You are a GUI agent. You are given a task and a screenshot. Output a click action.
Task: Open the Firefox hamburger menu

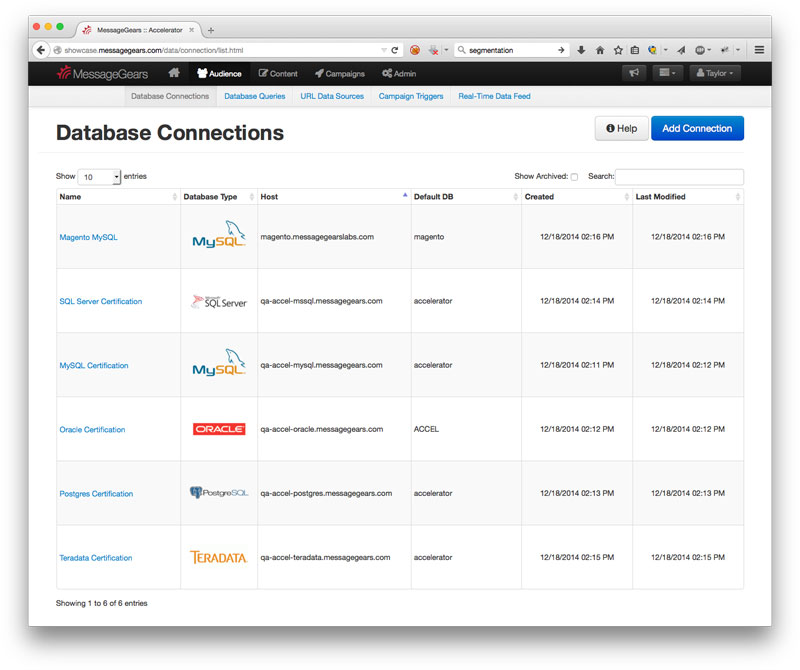coord(759,49)
